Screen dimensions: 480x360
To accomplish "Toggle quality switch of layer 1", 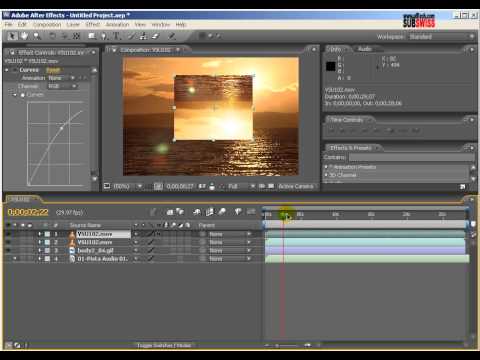I will (x=150, y=234).
